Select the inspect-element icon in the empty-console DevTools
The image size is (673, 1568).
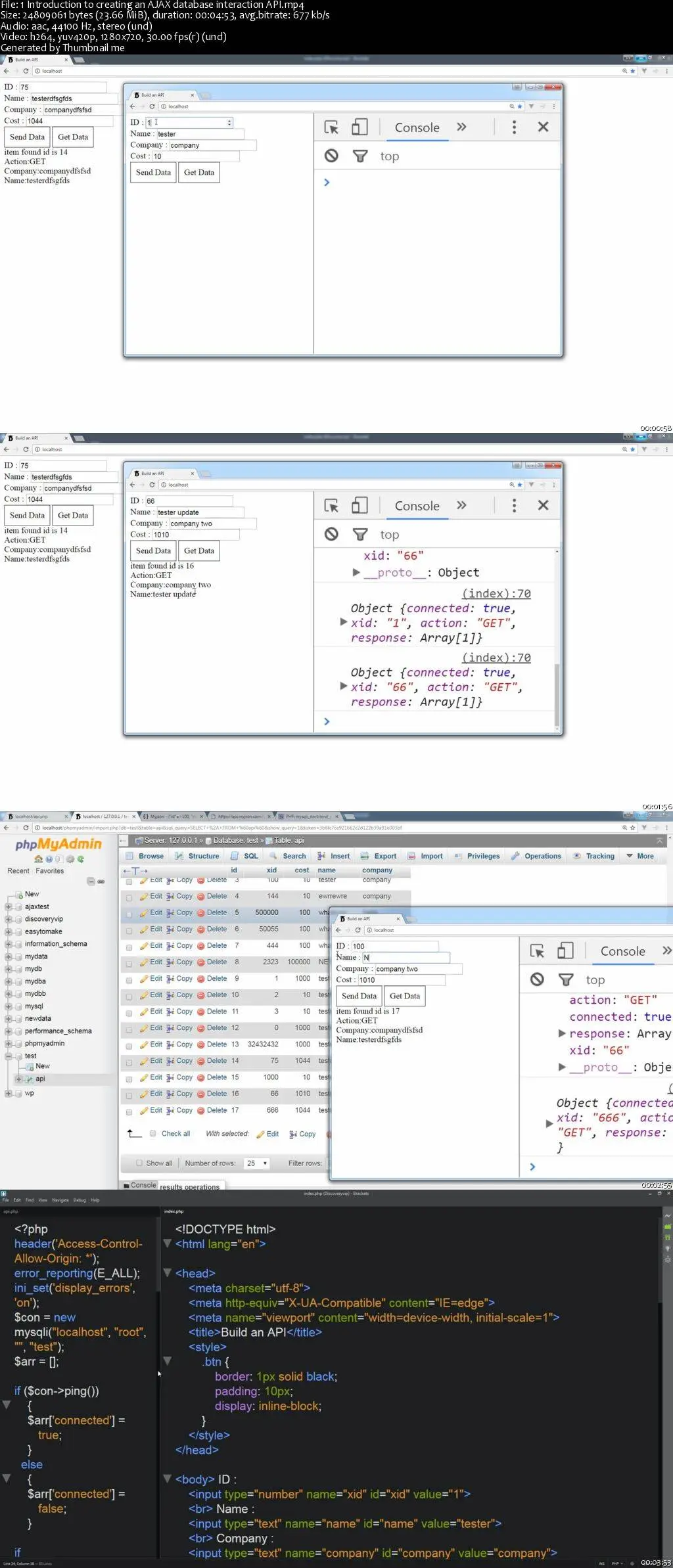click(x=332, y=127)
